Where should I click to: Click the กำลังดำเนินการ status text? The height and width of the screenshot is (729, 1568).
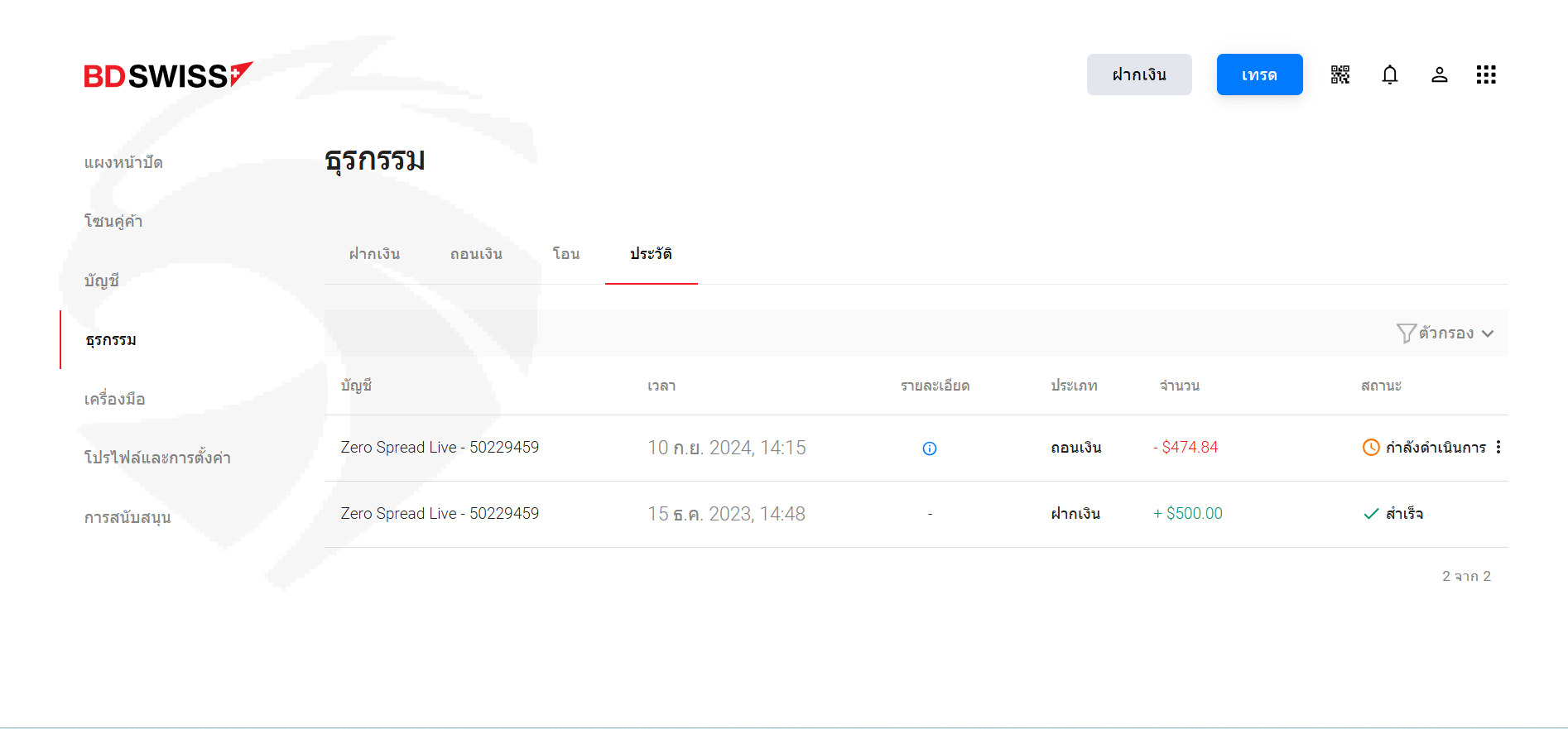1436,448
